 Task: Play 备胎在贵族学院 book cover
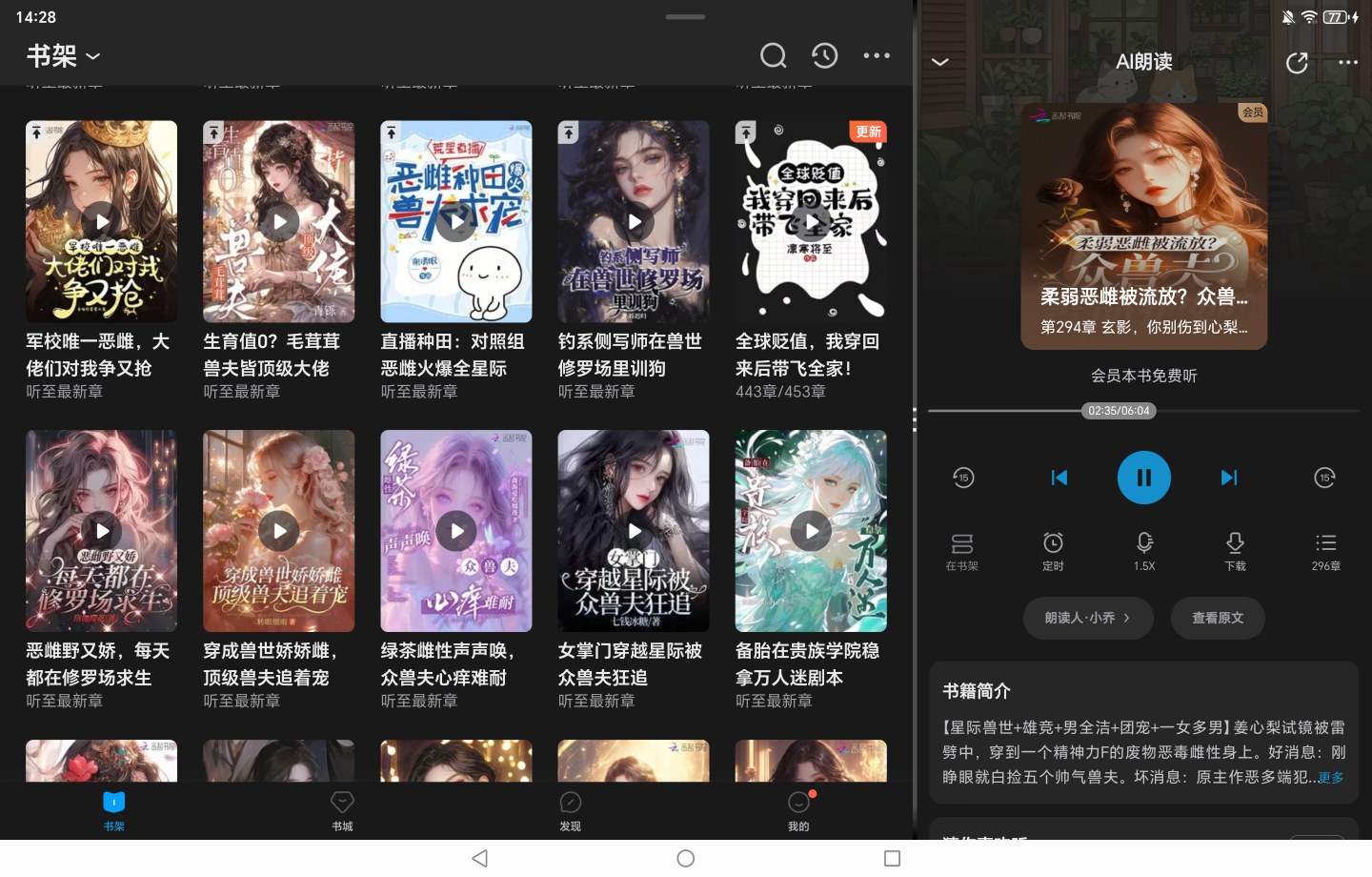[811, 531]
